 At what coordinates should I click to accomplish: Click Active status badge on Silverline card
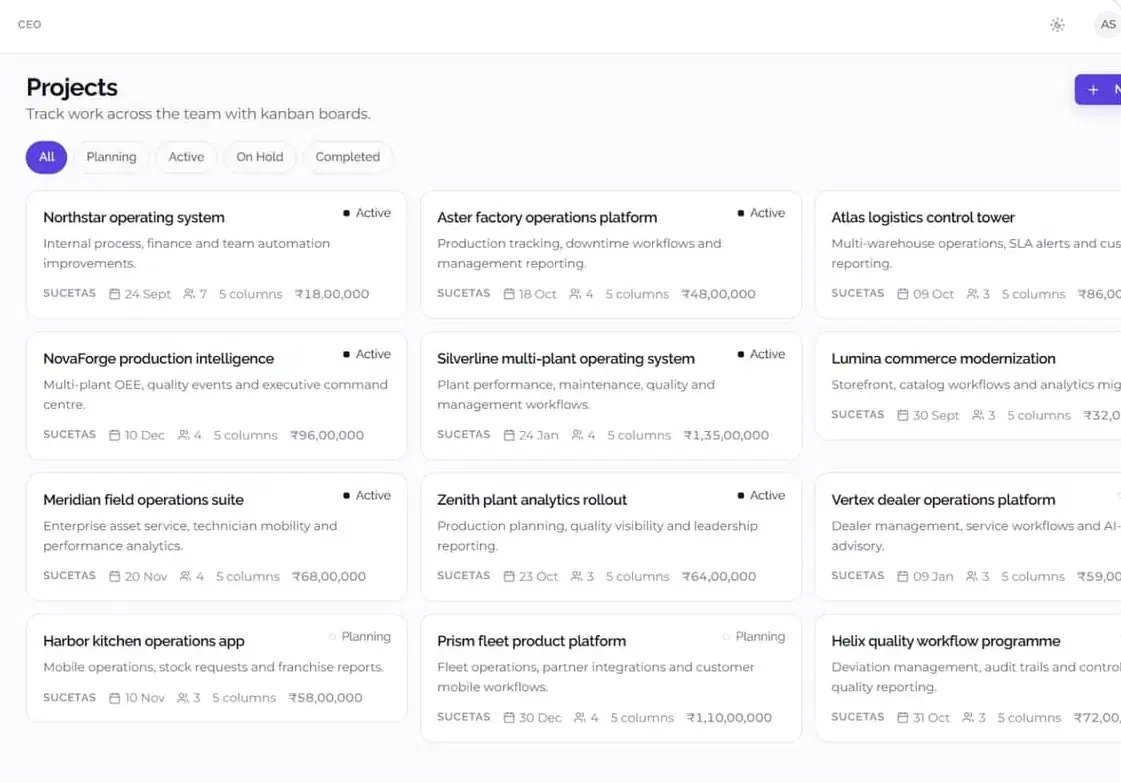pos(761,354)
